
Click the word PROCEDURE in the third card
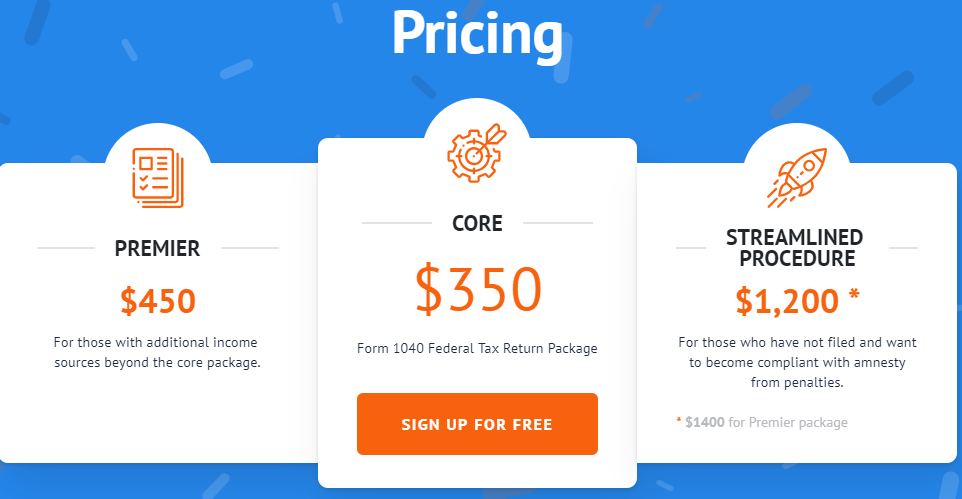[x=797, y=258]
